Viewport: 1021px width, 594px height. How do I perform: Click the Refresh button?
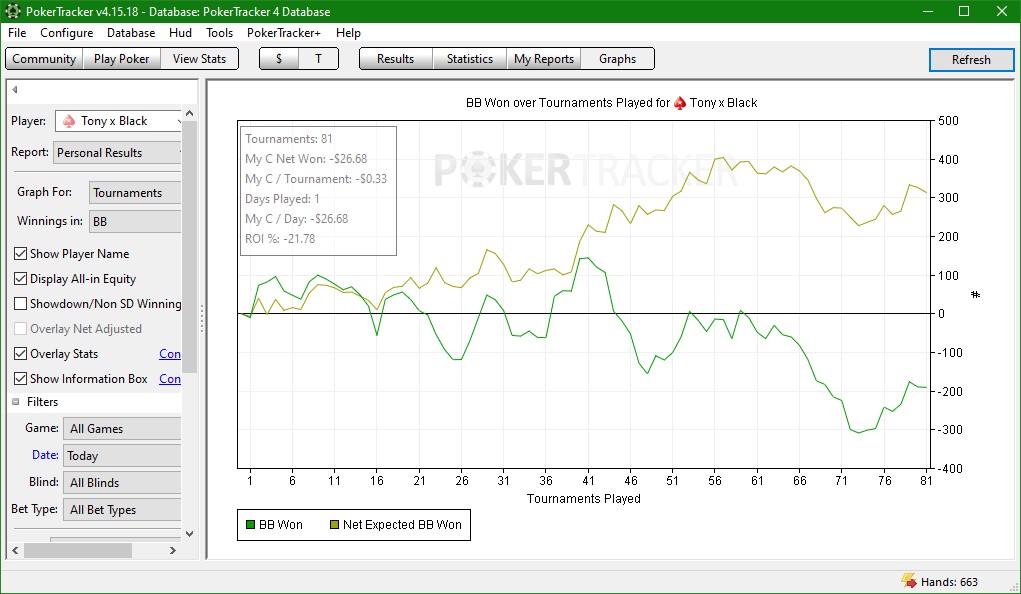971,59
